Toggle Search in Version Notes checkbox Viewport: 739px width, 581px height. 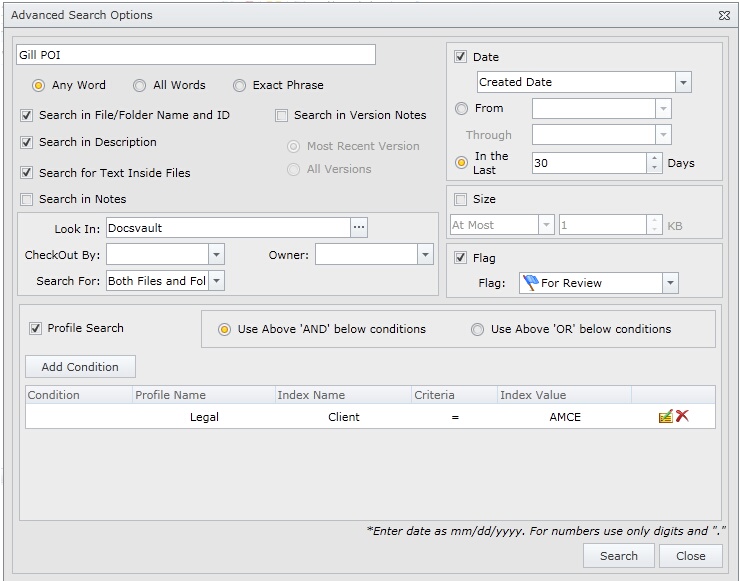[x=282, y=116]
